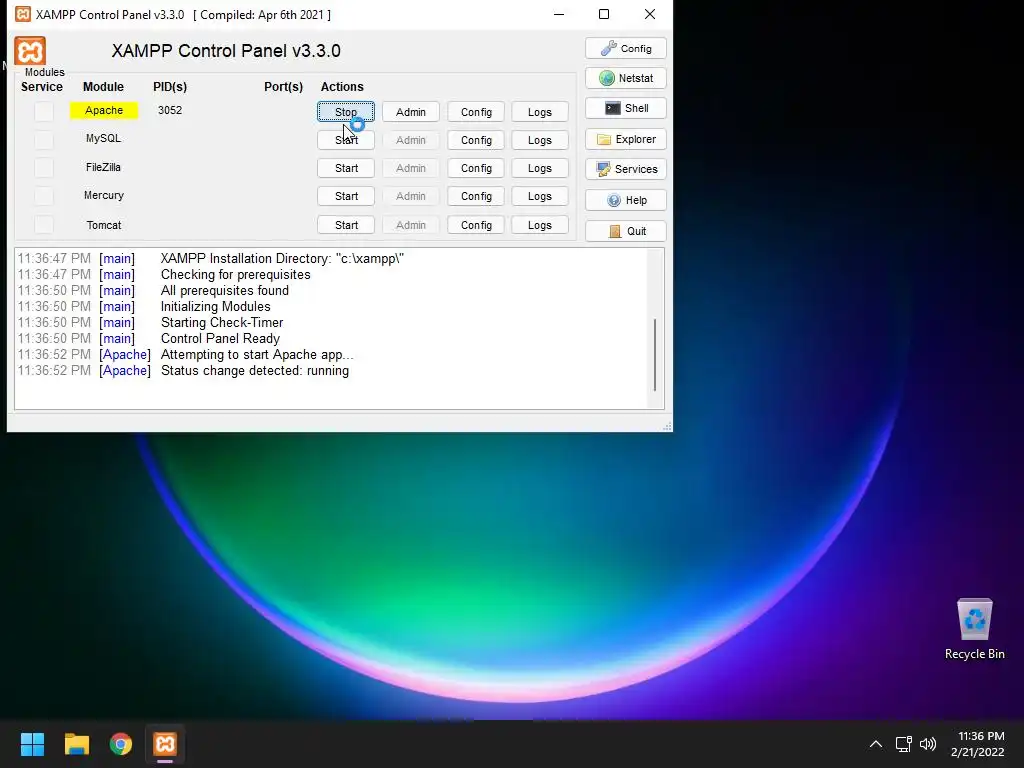
Task: Click log line 'Attempting to start Apache app...'
Action: [x=257, y=355]
